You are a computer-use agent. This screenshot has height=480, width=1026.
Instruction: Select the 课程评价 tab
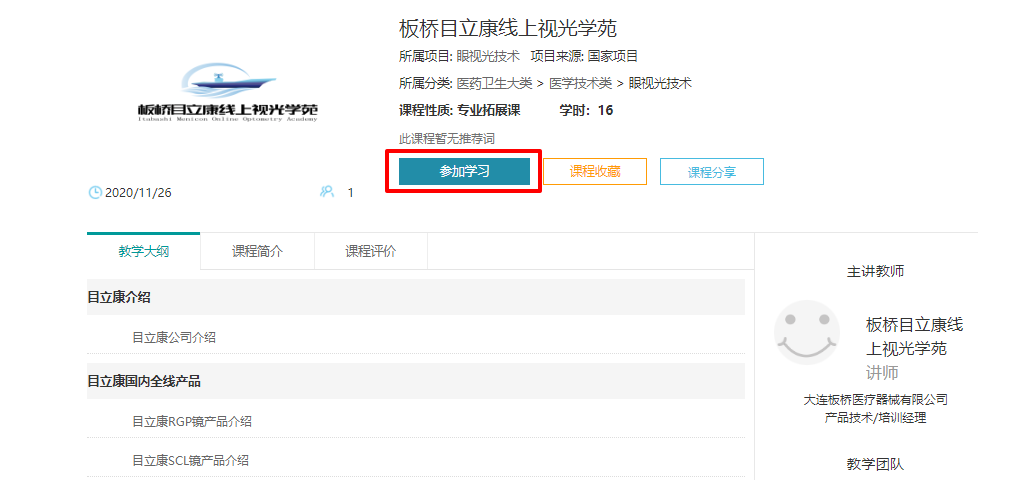tap(370, 252)
